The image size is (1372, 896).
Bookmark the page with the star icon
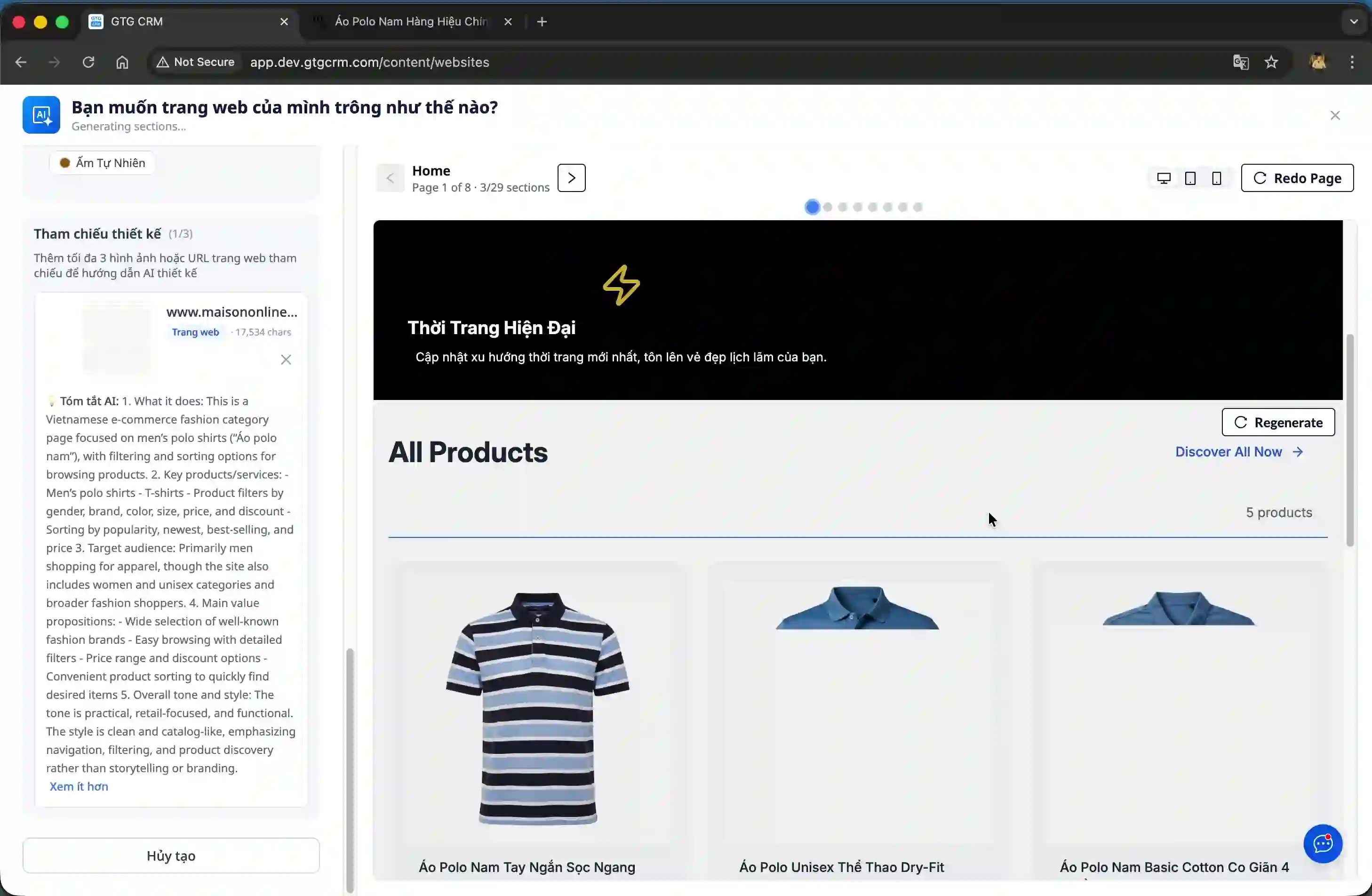coord(1272,62)
